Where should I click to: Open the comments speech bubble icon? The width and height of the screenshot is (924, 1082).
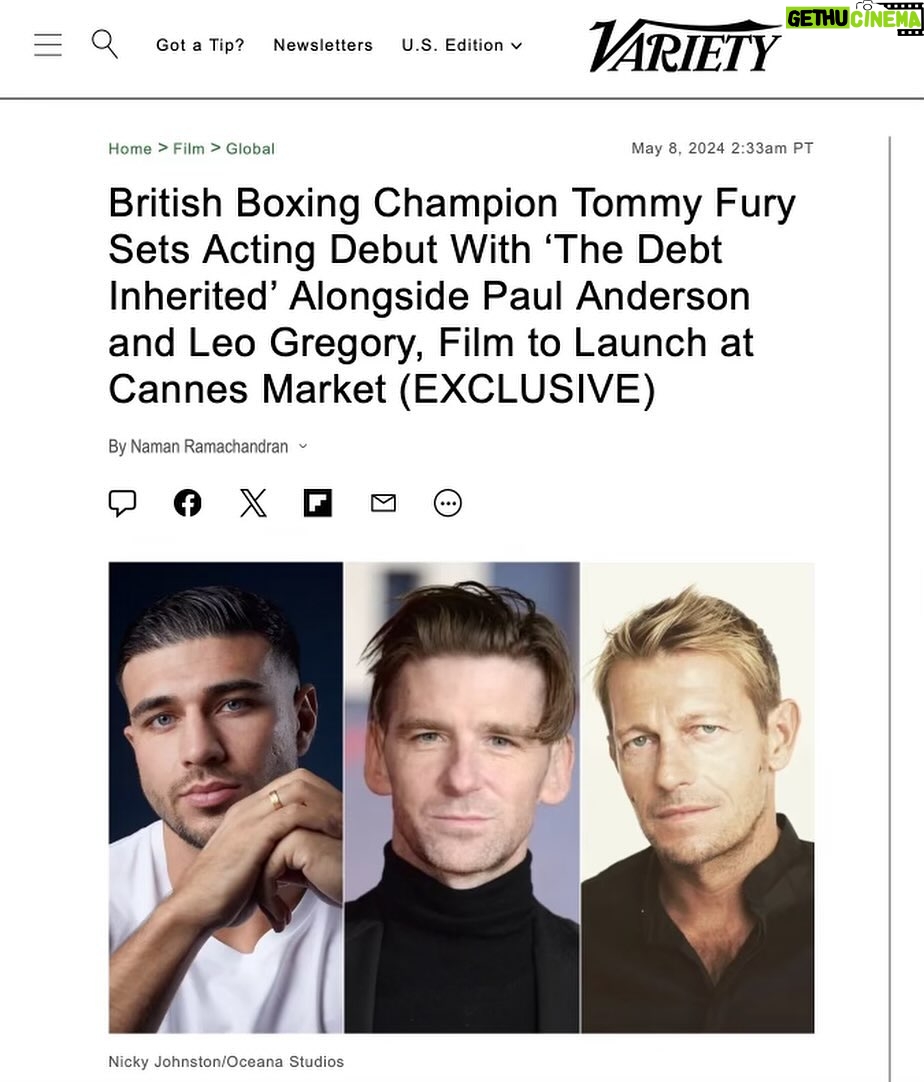click(122, 502)
